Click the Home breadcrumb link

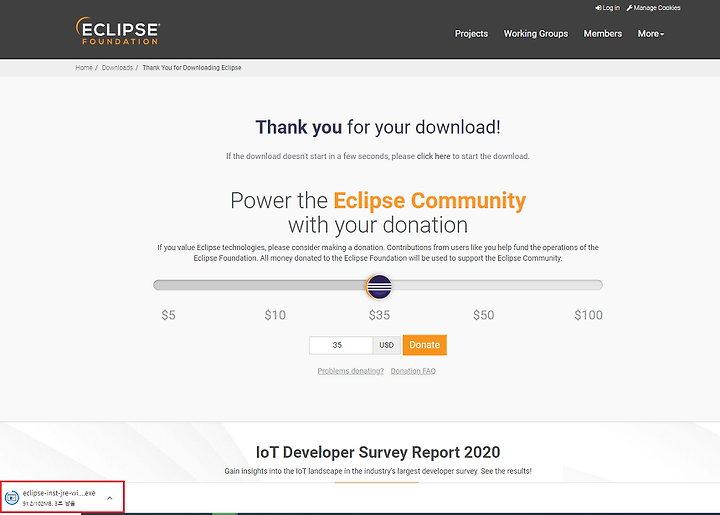(84, 67)
